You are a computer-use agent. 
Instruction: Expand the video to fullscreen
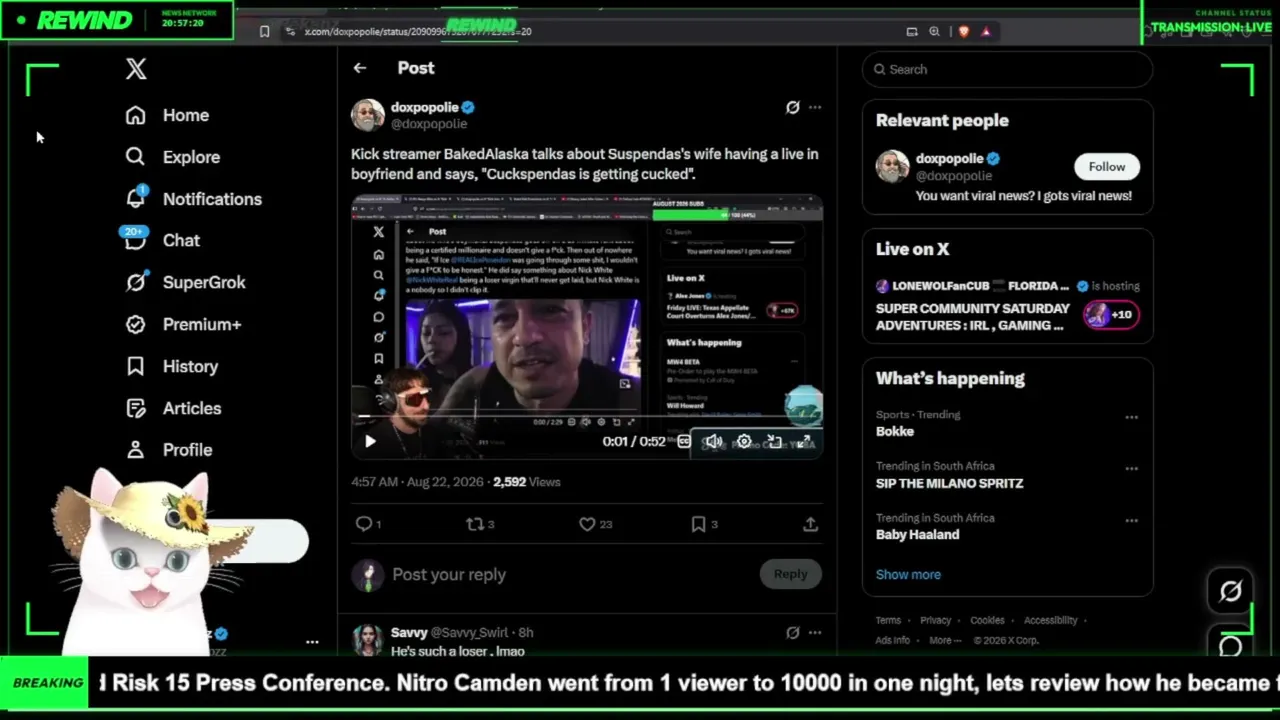tap(804, 441)
